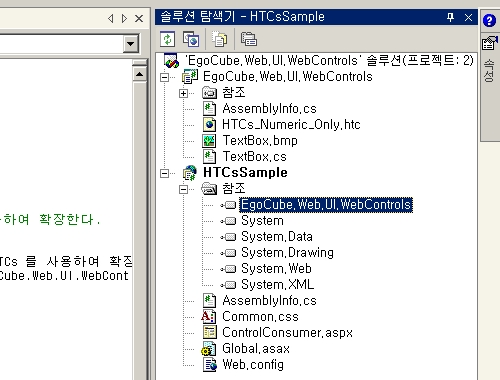The height and width of the screenshot is (380, 500).
Task: Open the blue Help question mark icon
Action: pos(489,21)
